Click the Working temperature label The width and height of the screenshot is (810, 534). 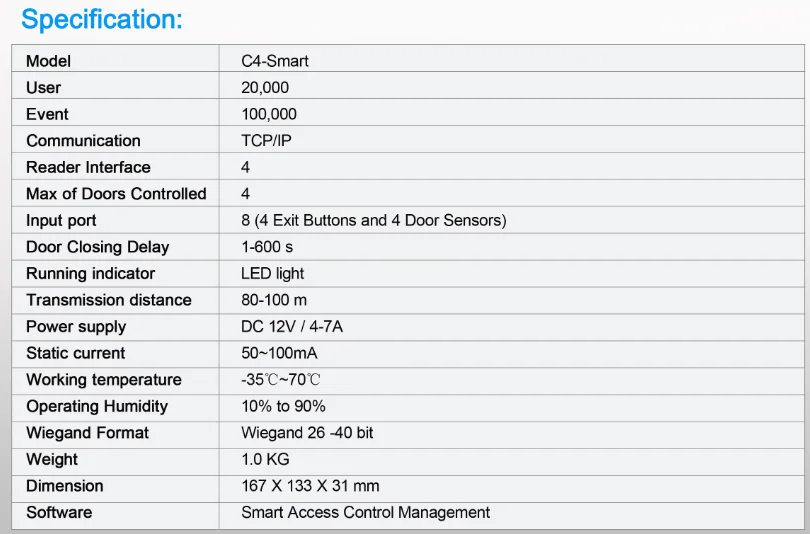104,380
